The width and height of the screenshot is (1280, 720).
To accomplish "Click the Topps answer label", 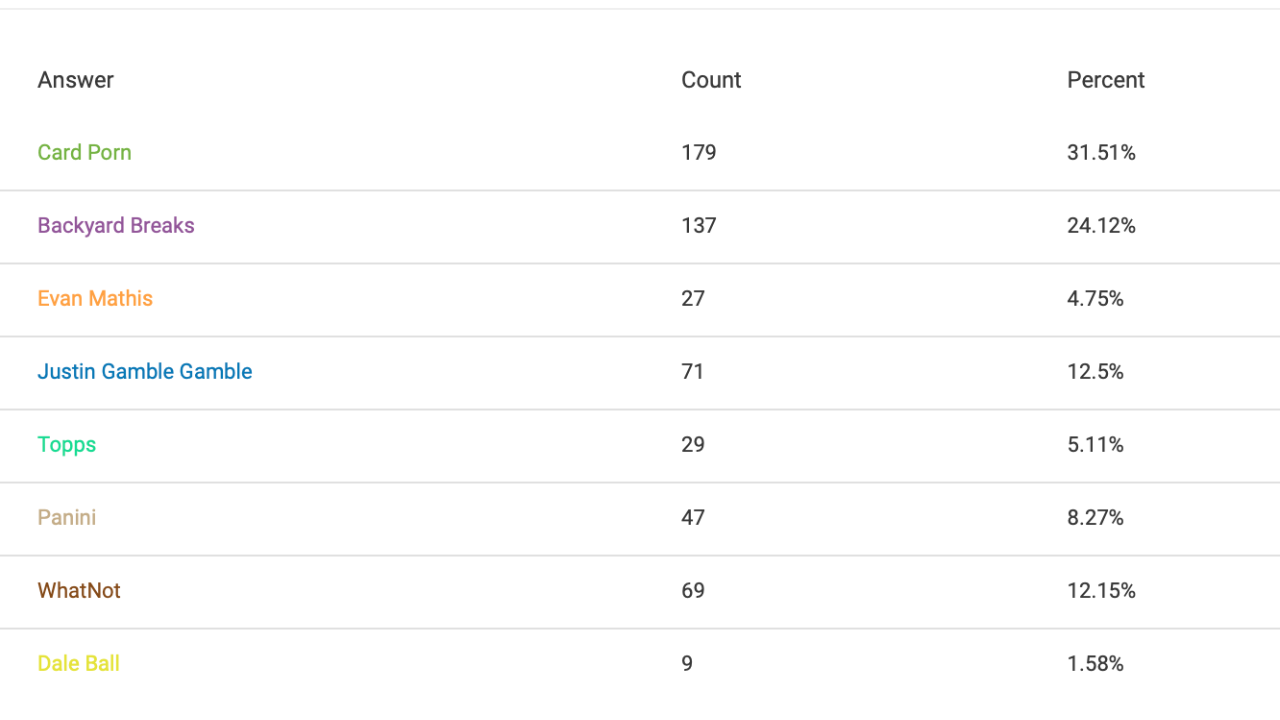I will pyautogui.click(x=67, y=445).
